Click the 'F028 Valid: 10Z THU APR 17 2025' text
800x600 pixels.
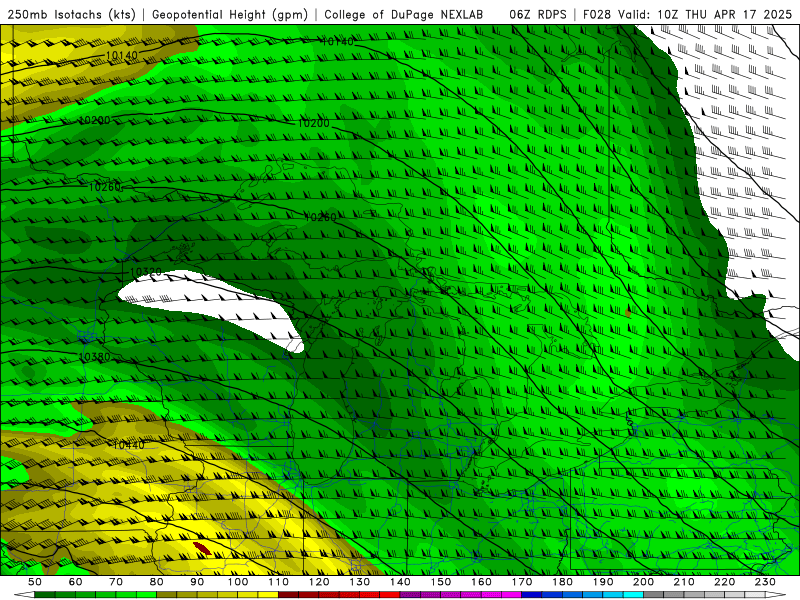pyautogui.click(x=687, y=14)
